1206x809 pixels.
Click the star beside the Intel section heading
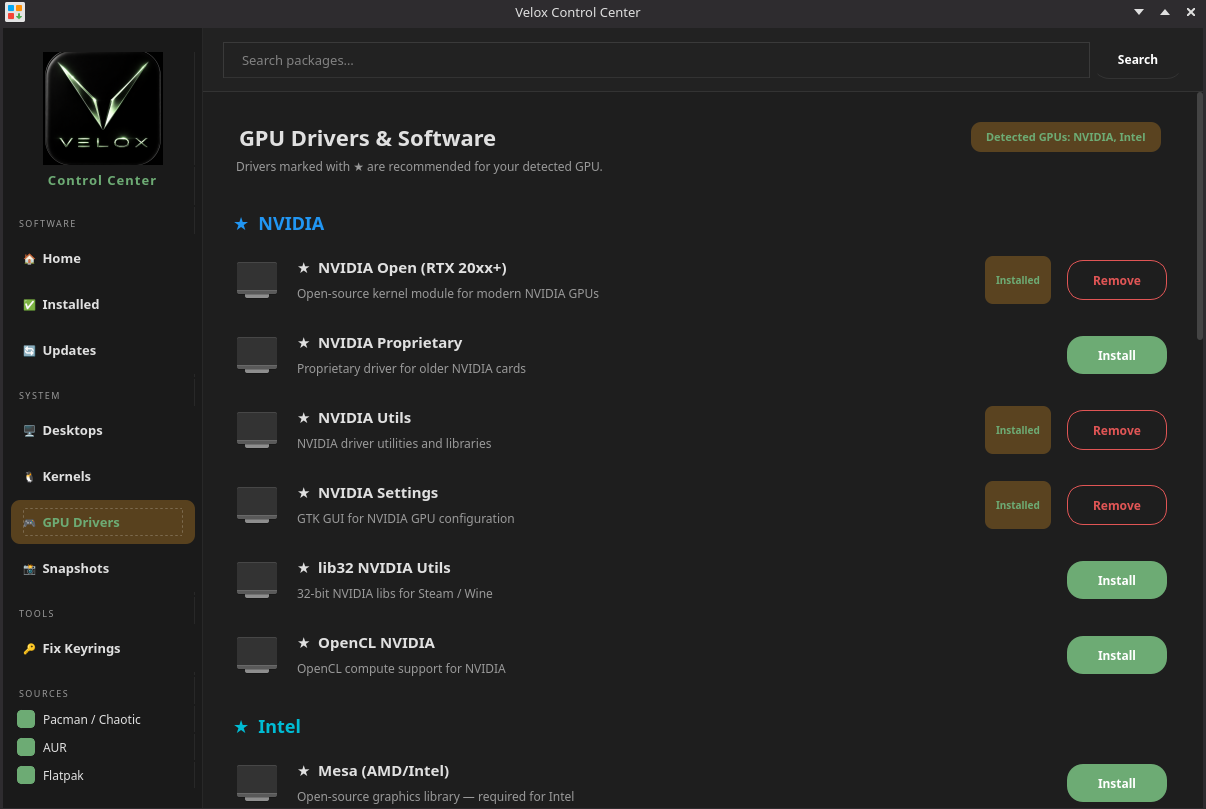(241, 727)
